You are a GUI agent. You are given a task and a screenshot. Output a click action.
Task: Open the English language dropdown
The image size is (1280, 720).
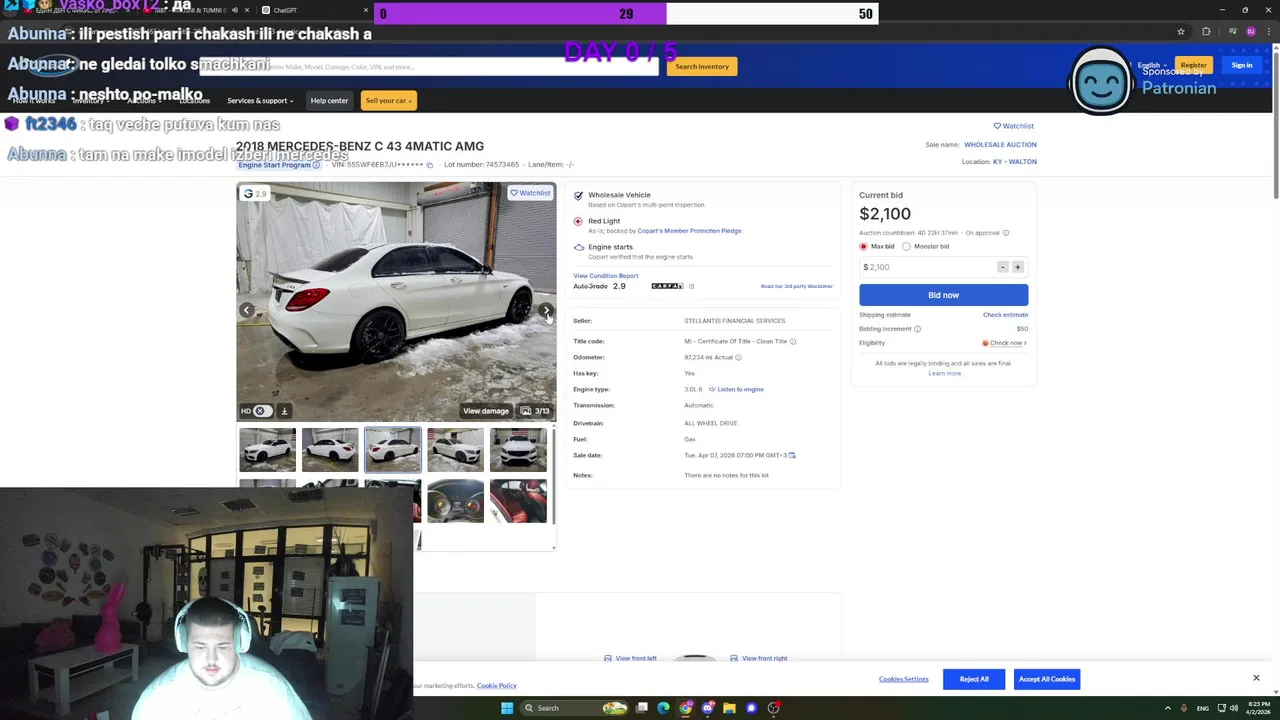click(1152, 65)
